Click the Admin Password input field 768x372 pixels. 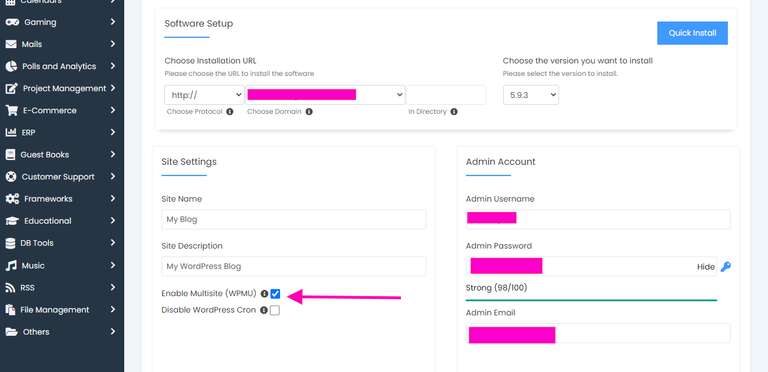click(592, 266)
